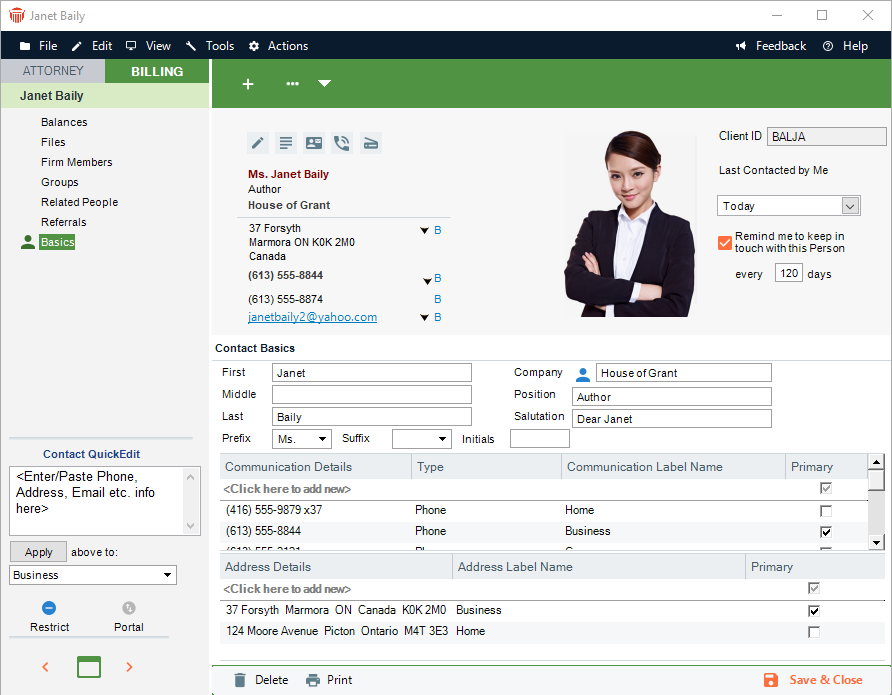Click the Save & Close button
Screen dimensions: 892x695
[x=813, y=680]
